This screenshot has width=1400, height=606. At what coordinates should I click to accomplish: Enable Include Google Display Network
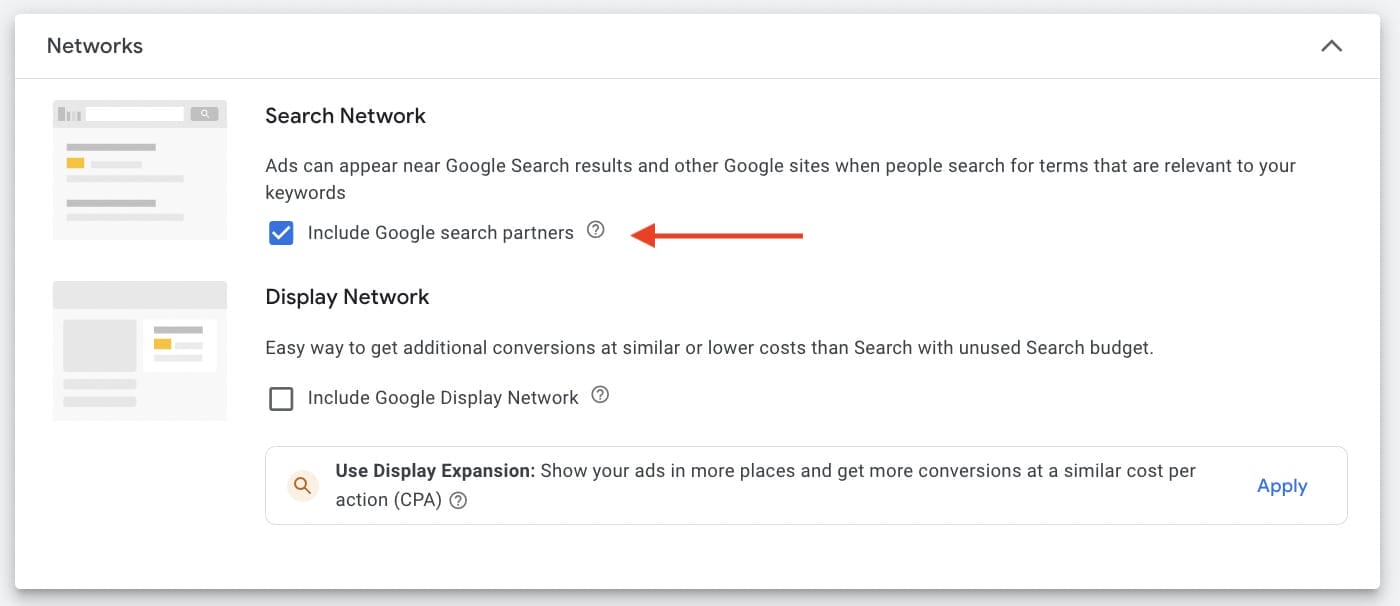[x=281, y=398]
